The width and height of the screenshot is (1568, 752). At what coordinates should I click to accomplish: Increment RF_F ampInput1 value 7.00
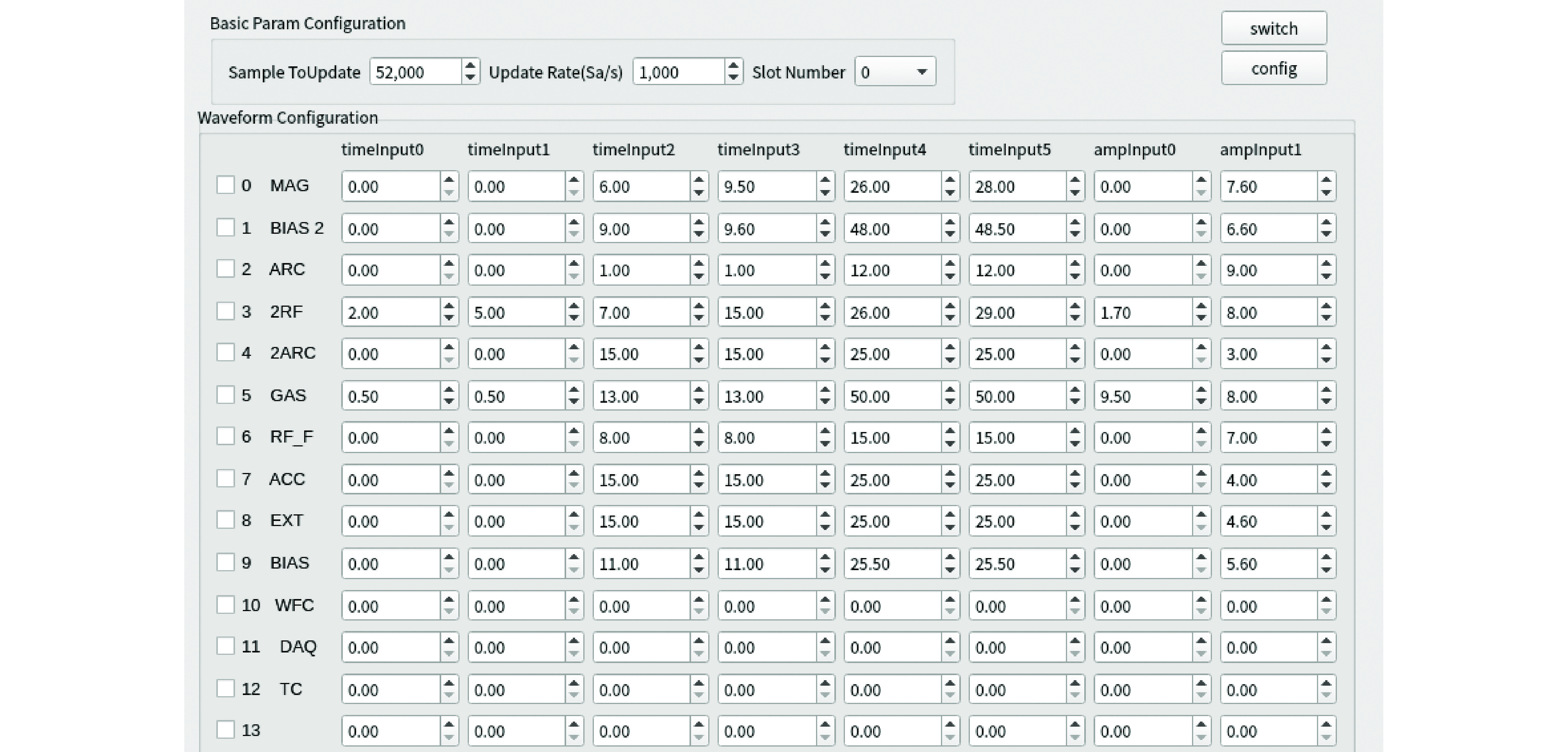pyautogui.click(x=1326, y=431)
